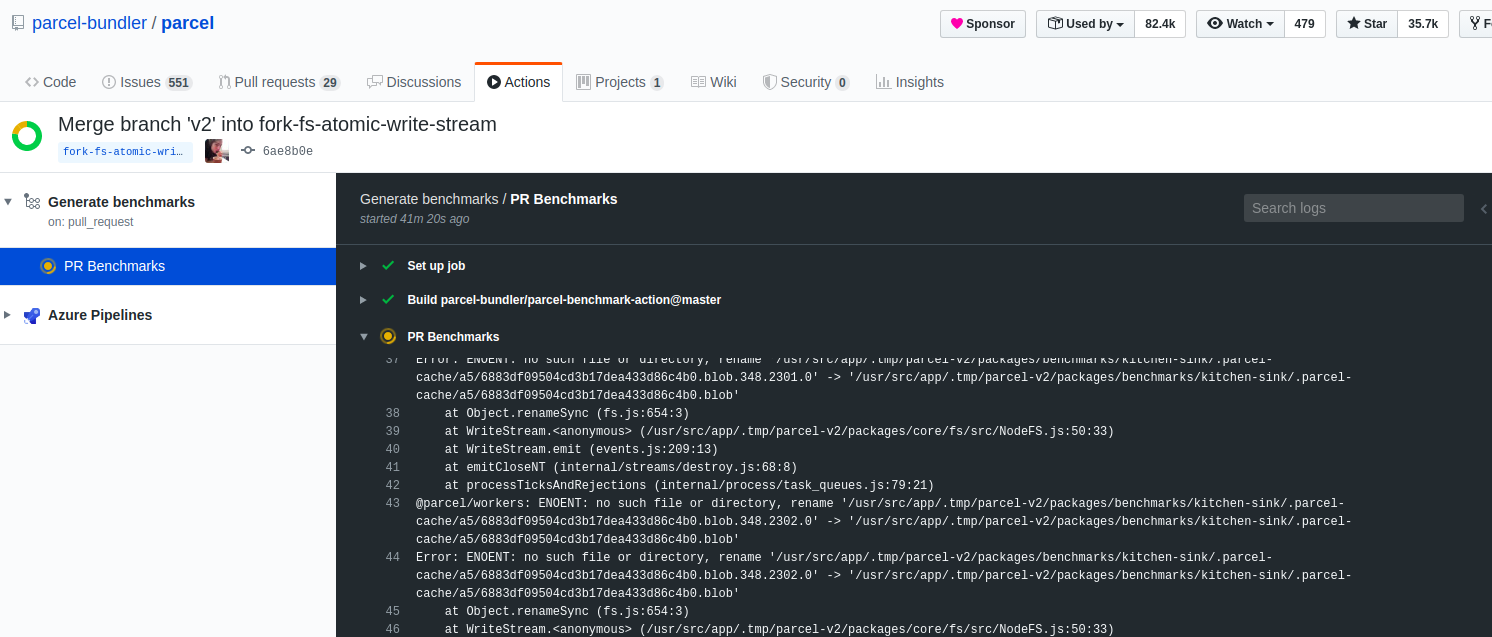Open the Set up job step title
The width and height of the screenshot is (1492, 637).
coord(436,266)
